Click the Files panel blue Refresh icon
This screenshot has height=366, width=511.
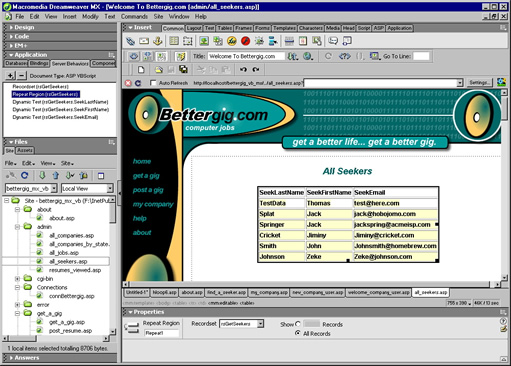[25, 175]
